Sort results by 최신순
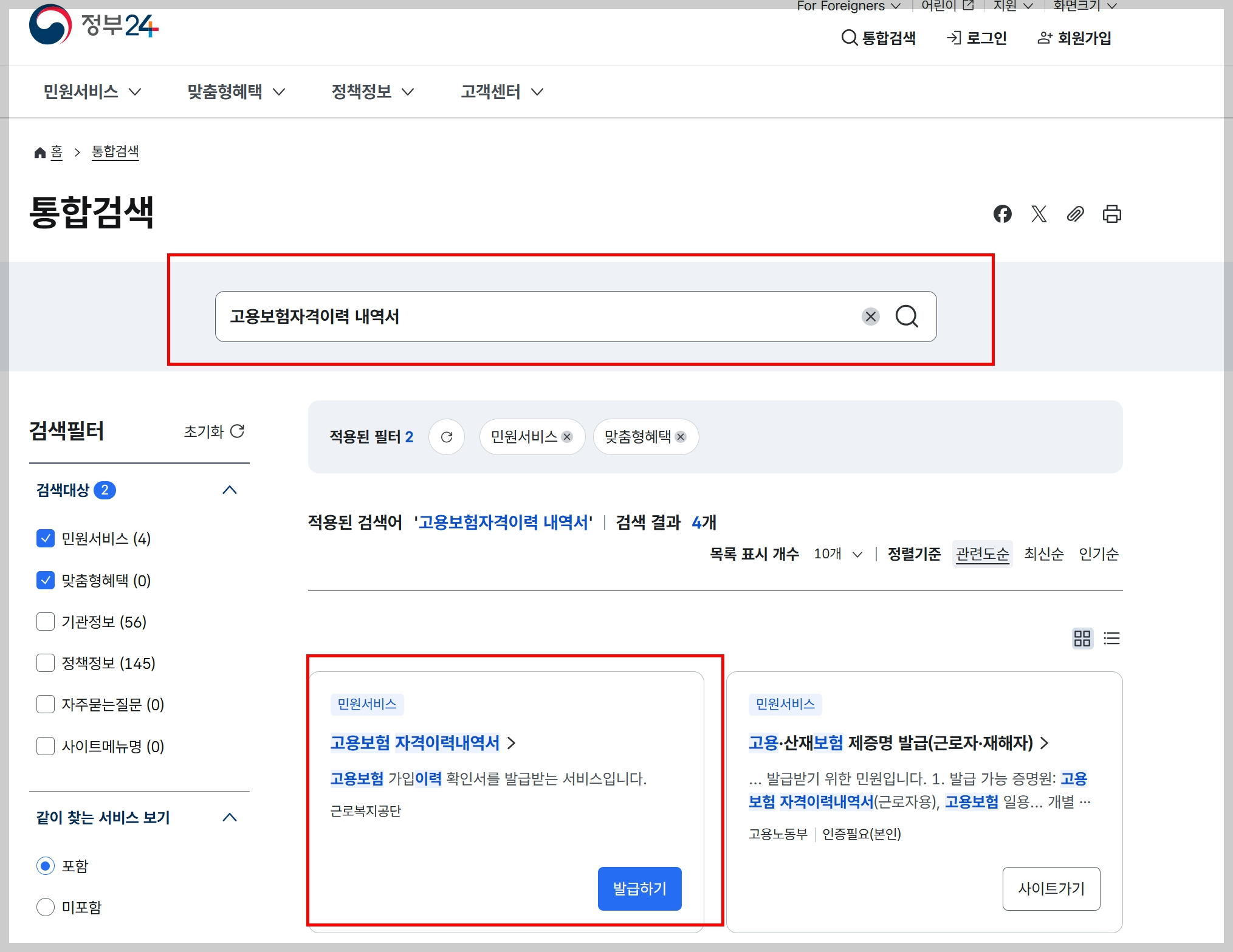 point(1043,554)
